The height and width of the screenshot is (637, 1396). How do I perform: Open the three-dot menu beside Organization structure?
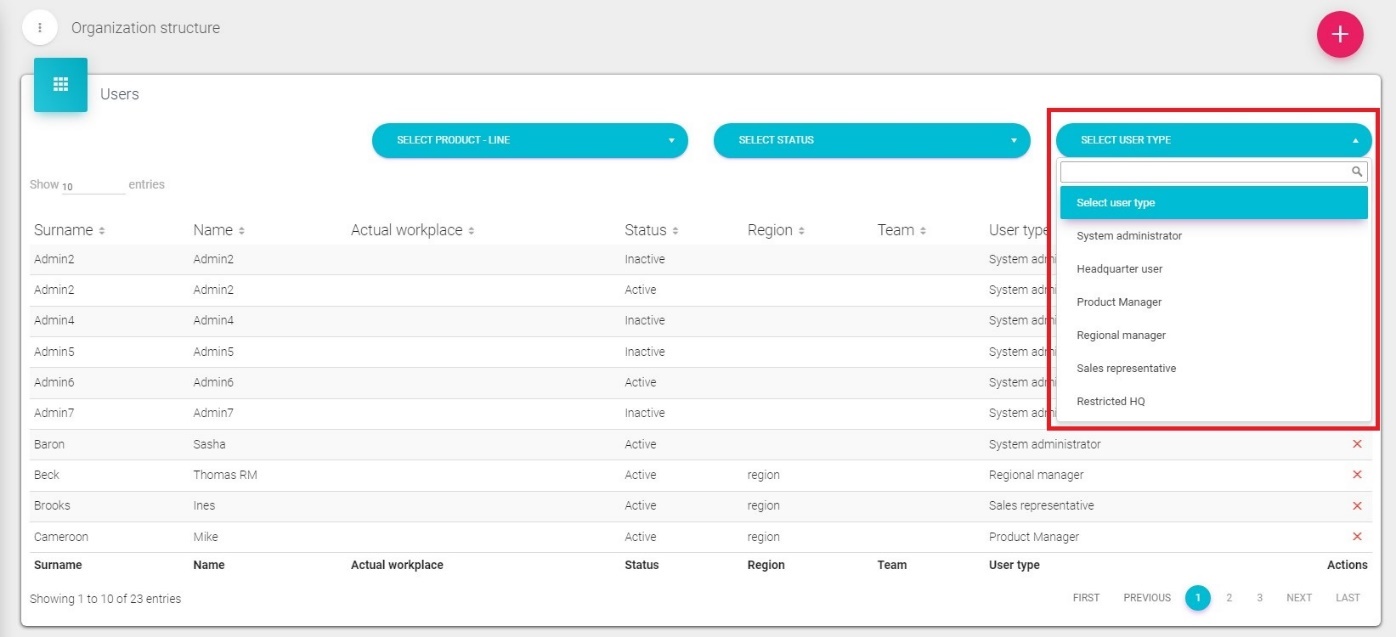(x=40, y=28)
